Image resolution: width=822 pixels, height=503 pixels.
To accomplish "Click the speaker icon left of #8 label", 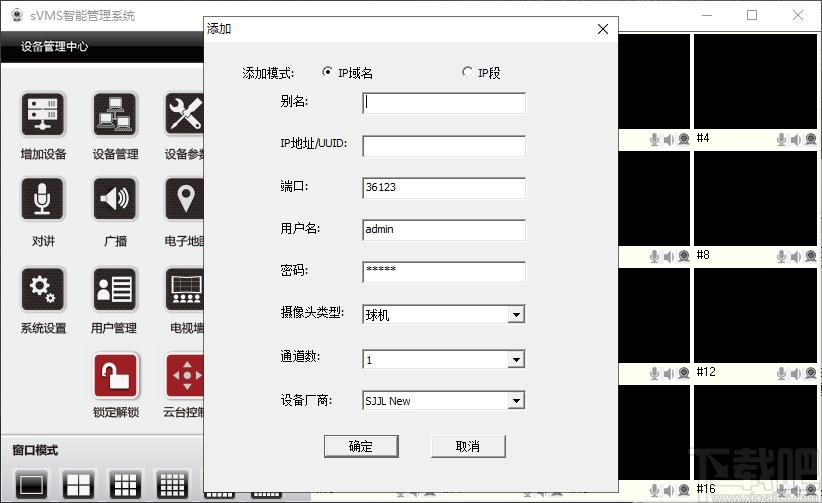I will [x=669, y=256].
